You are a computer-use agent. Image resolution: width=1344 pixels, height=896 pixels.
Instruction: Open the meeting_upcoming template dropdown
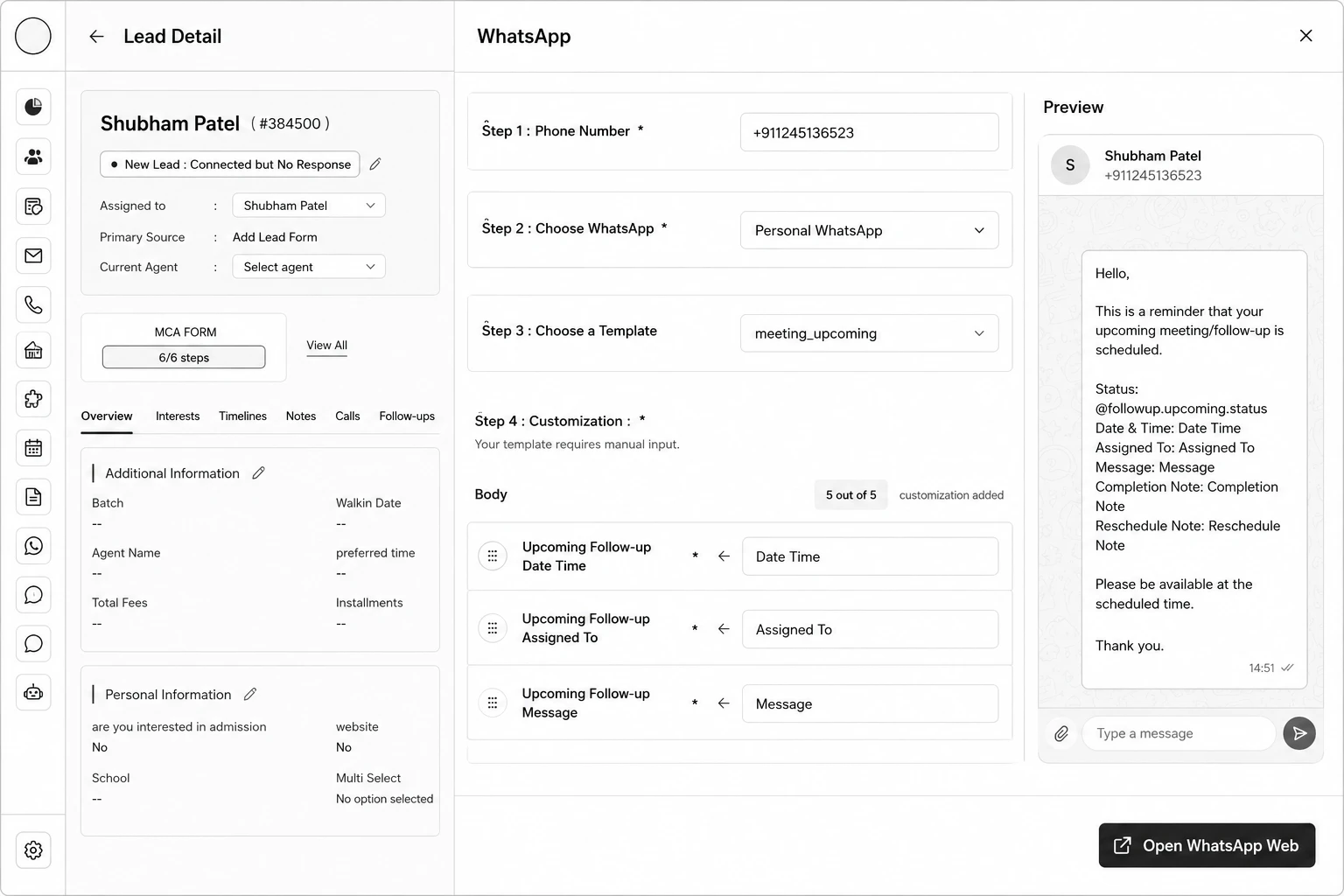click(869, 333)
